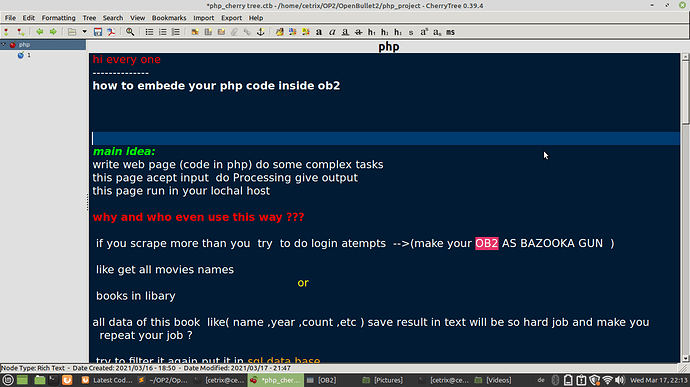Image resolution: width=690 pixels, height=387 pixels.
Task: Remove formatting toolbar icon
Action: click(x=279, y=32)
